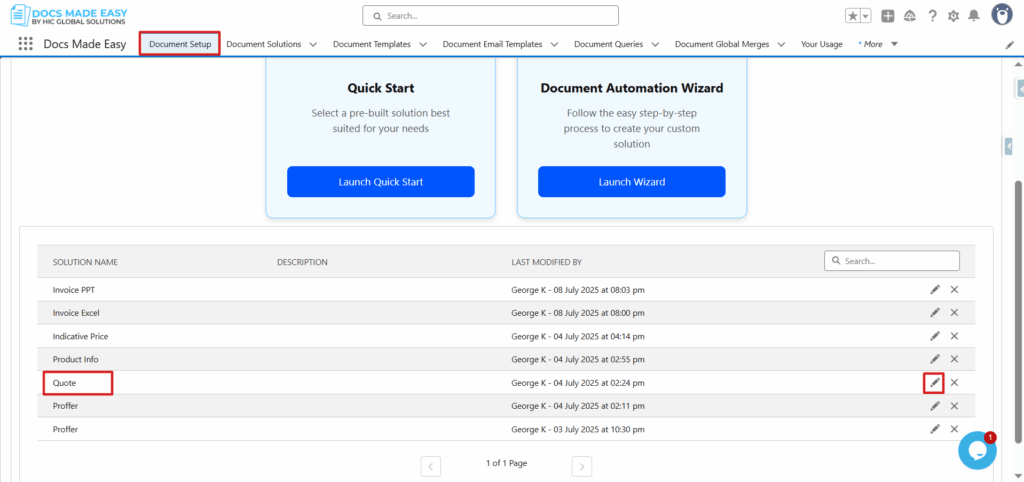Open the More navigation dropdown
The width and height of the screenshot is (1024, 482).
point(878,44)
